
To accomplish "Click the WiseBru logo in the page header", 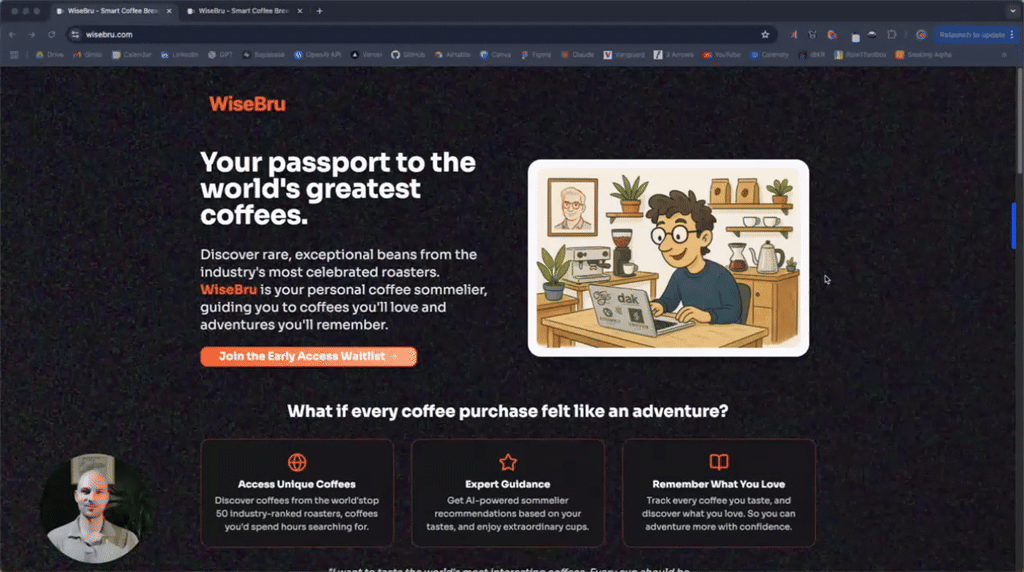I will click(247, 104).
